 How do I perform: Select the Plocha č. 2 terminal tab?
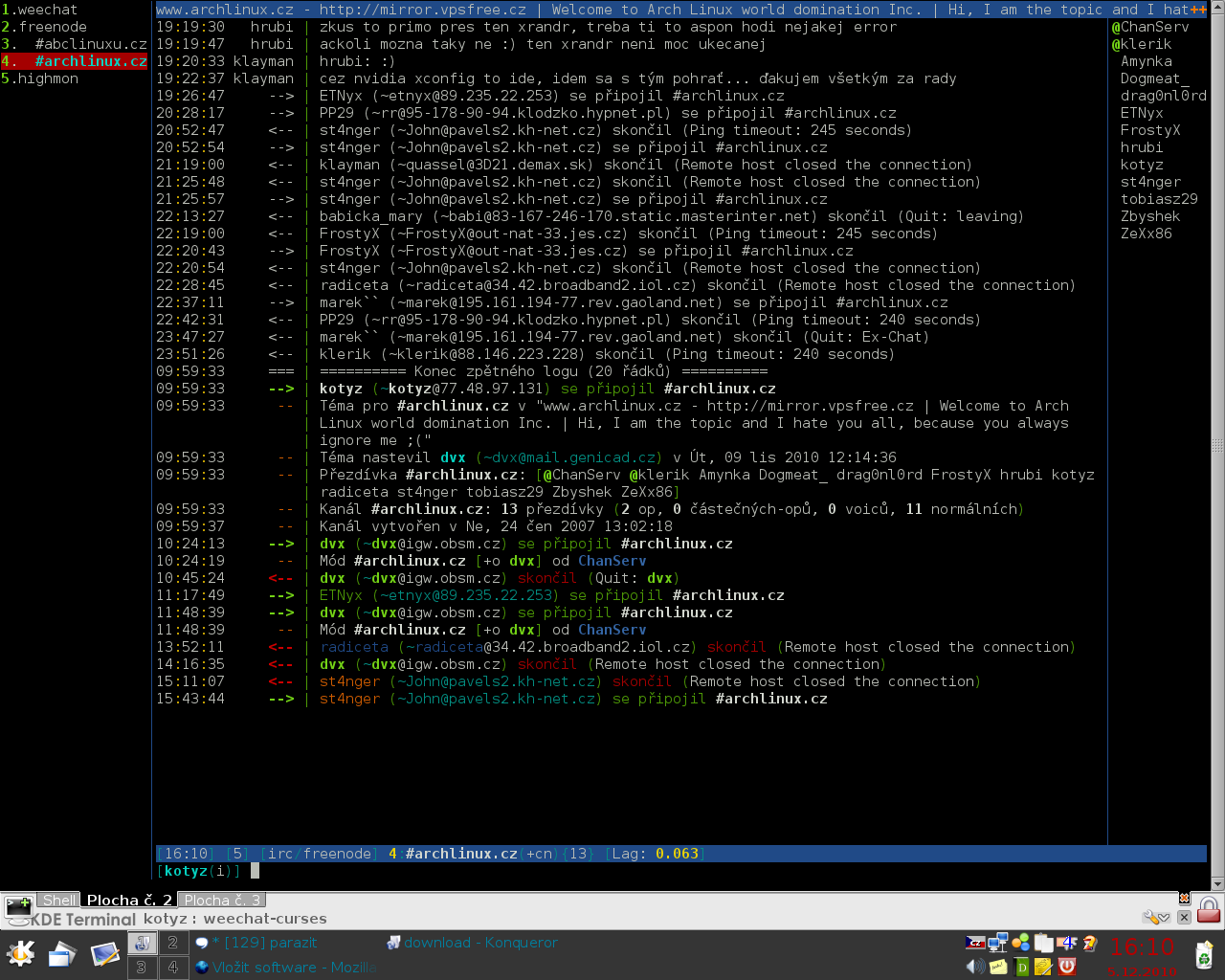129,900
